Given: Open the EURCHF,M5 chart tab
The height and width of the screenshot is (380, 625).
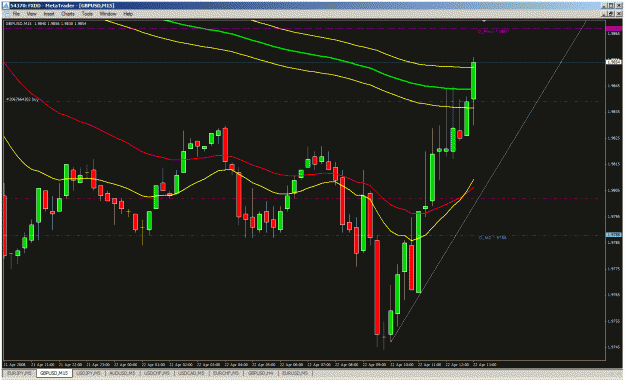Looking at the screenshot, I should [x=225, y=373].
